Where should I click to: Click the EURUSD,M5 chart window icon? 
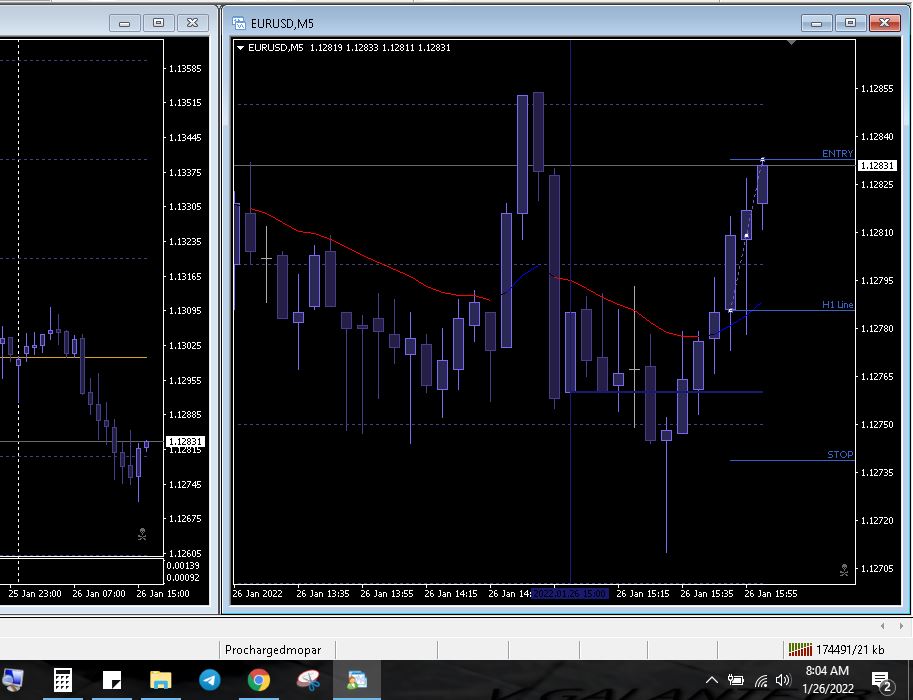pos(239,22)
